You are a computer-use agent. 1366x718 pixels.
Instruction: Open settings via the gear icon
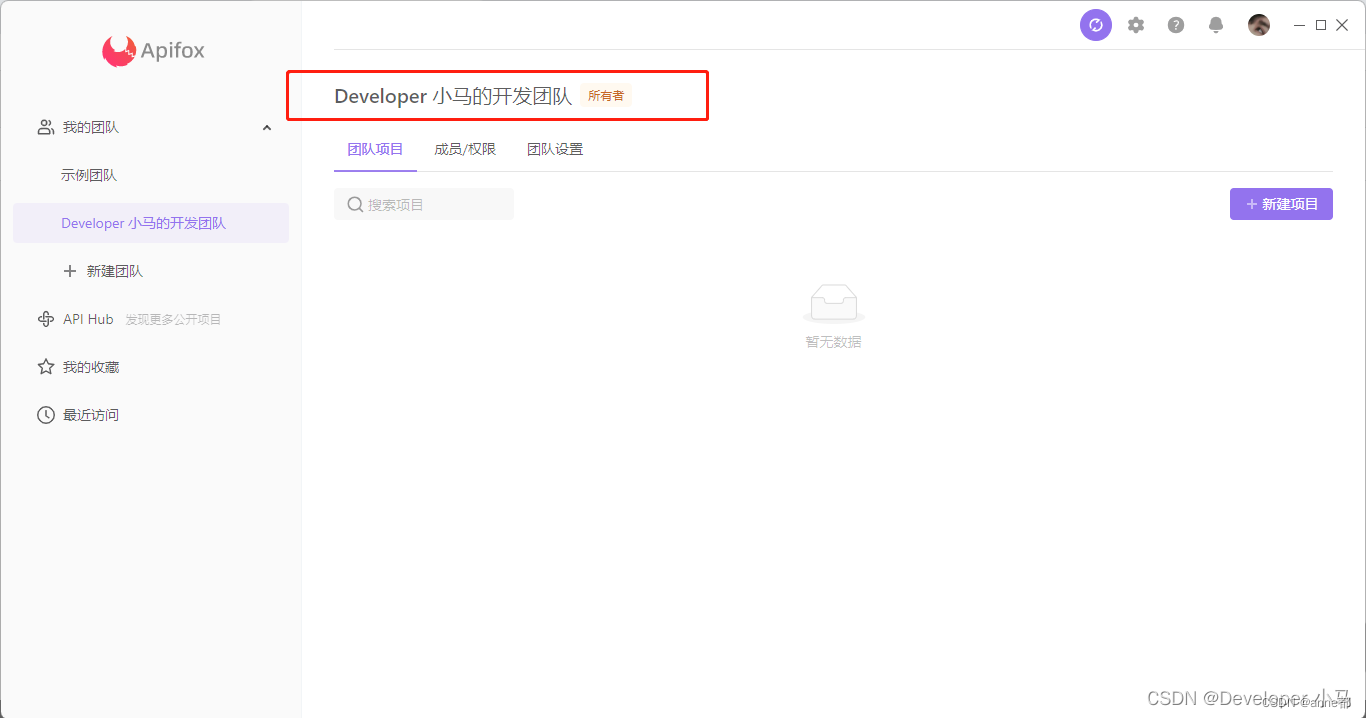tap(1136, 25)
